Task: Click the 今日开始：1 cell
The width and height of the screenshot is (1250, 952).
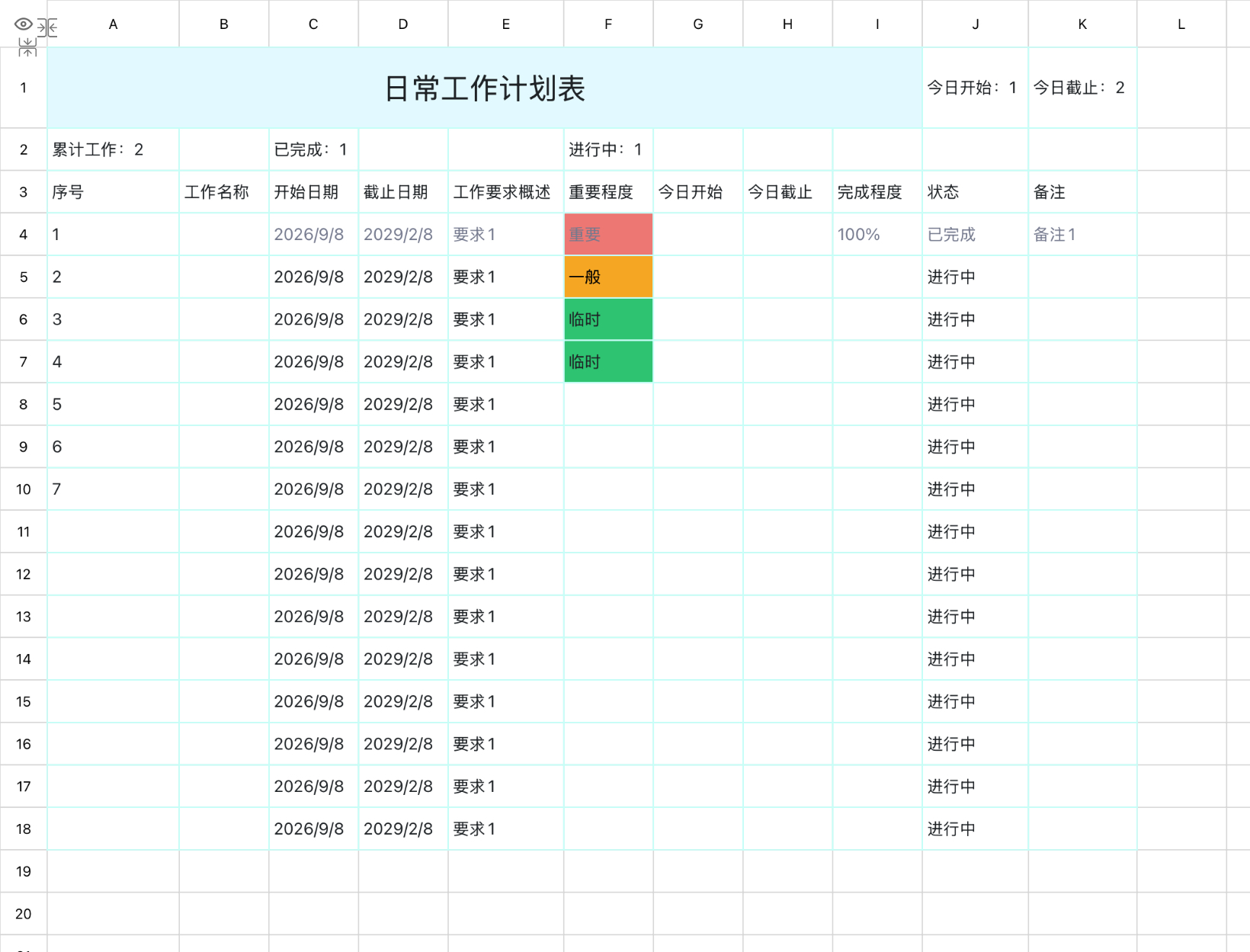Action: 975,88
